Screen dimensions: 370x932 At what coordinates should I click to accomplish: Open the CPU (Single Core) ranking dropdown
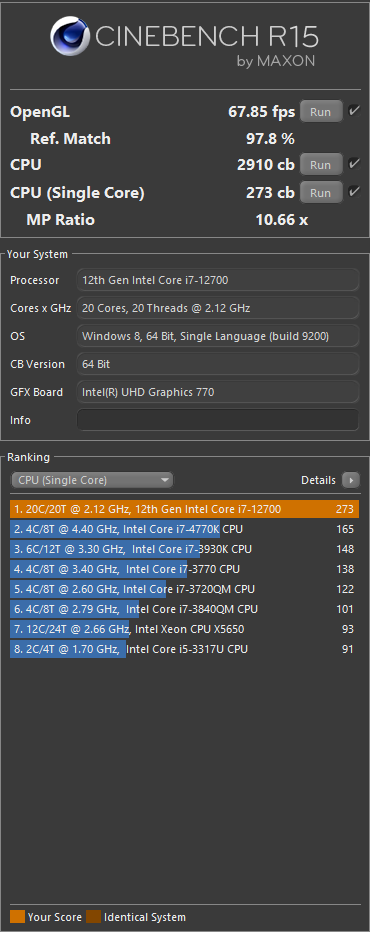(92, 480)
